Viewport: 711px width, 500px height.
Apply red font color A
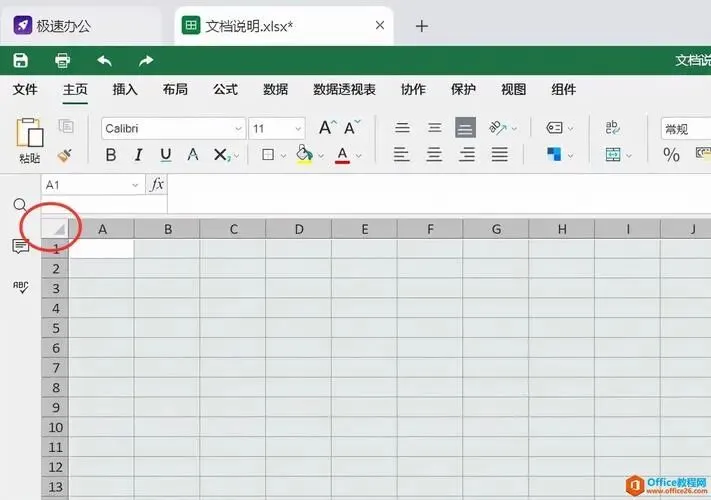tap(342, 155)
